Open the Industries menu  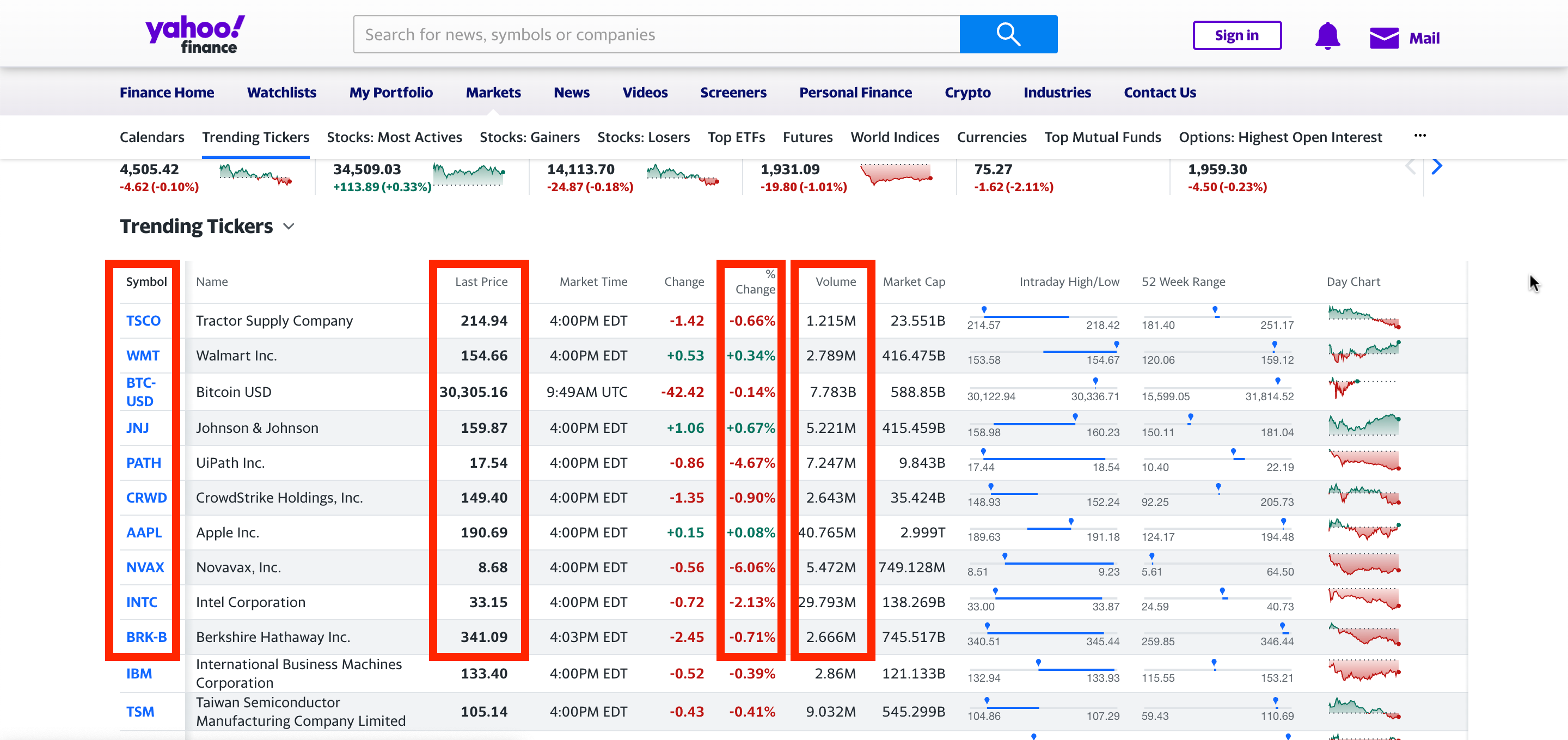click(1057, 93)
